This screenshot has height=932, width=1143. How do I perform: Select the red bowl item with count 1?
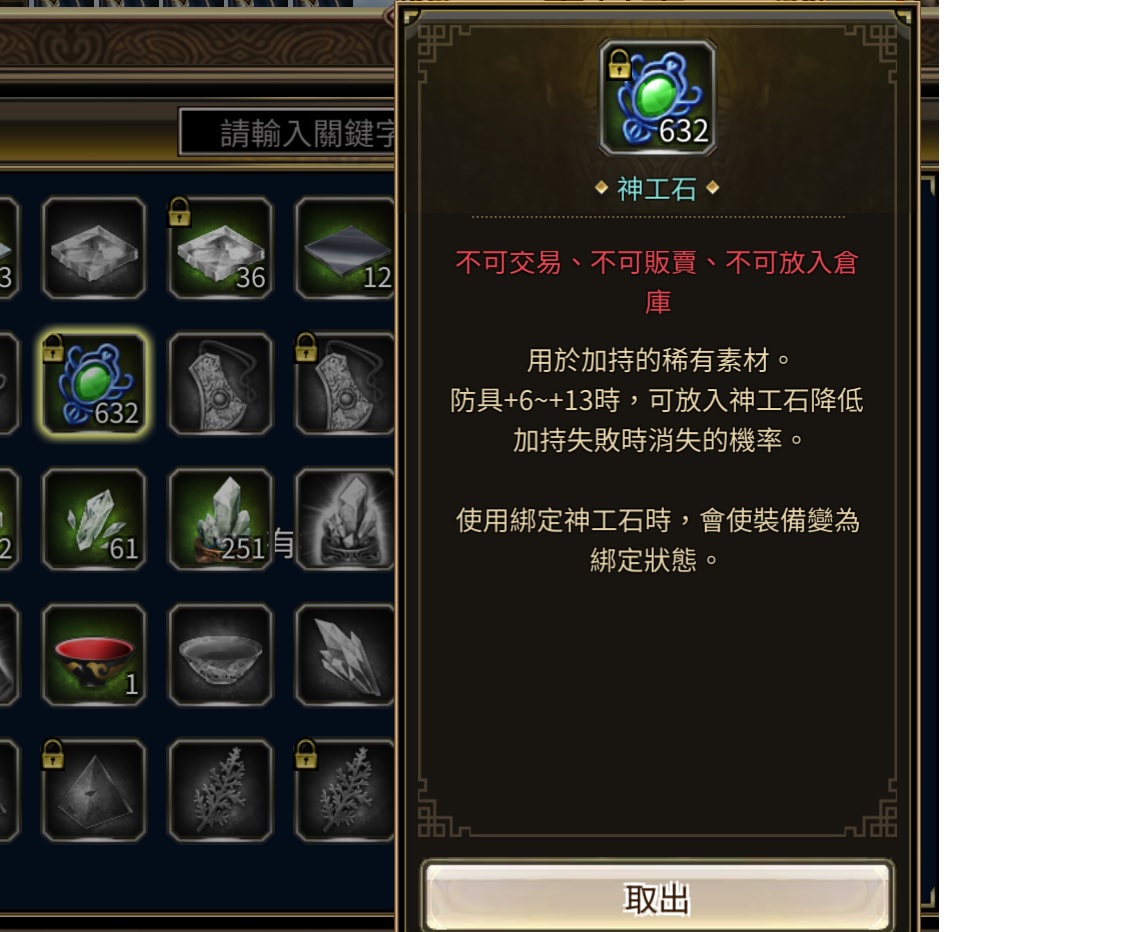[94, 654]
